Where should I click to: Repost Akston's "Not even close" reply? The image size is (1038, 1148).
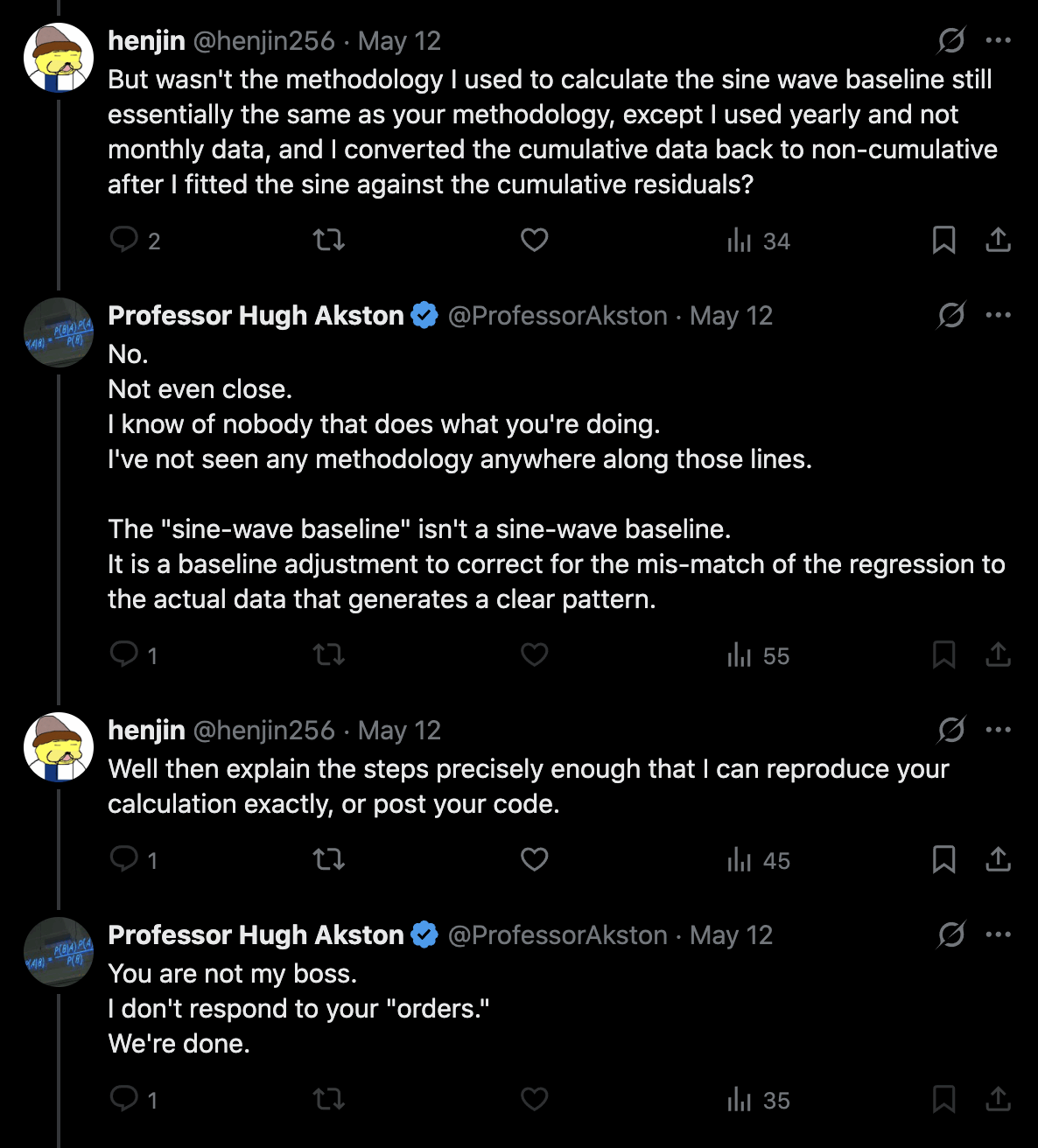tap(329, 654)
